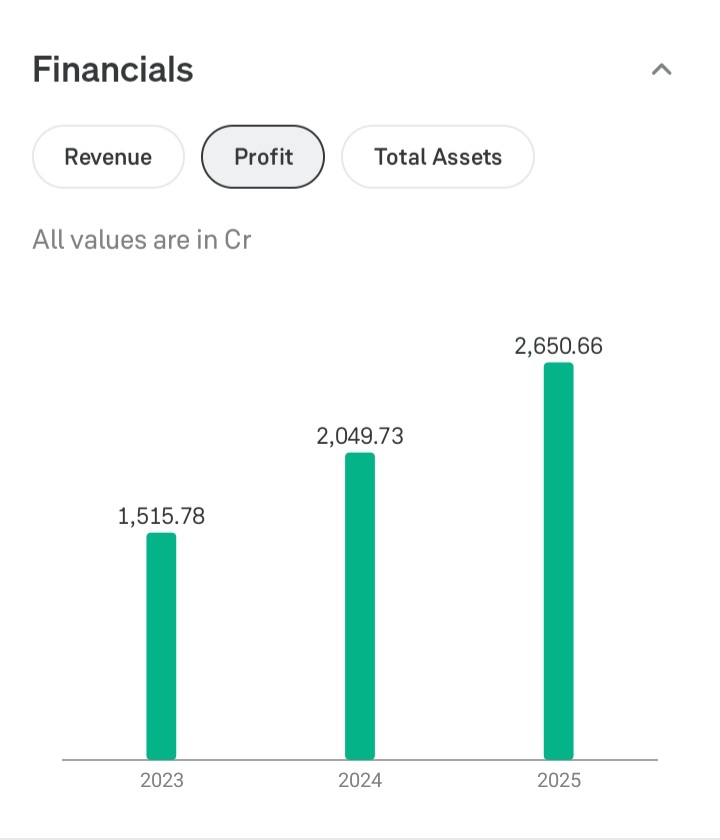Select the green 2025 profit bar
The height and width of the screenshot is (840, 720).
pos(559,561)
